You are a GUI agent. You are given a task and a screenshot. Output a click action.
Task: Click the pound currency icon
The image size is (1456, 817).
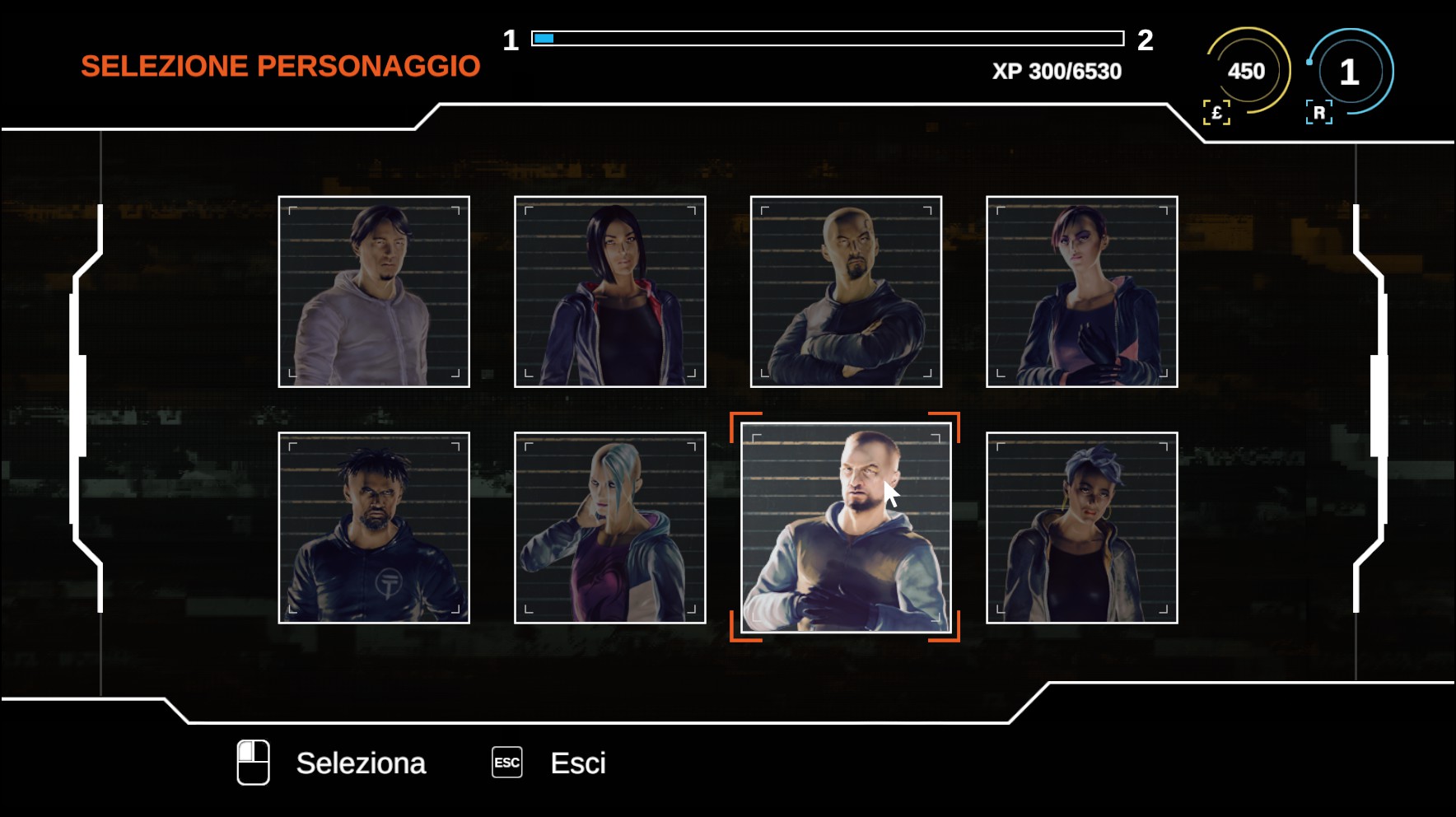1216,113
